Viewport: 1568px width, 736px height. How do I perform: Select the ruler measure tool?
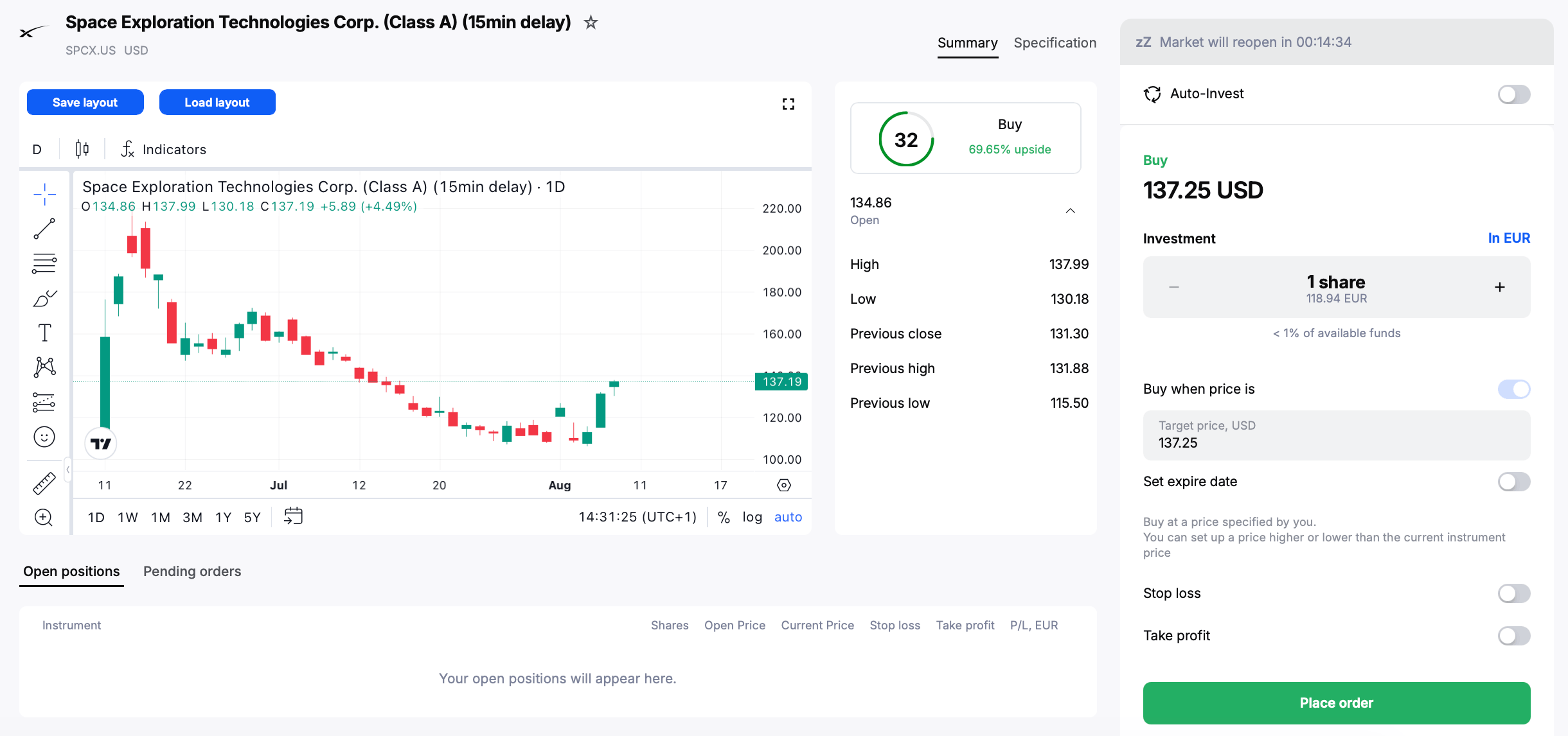[x=44, y=484]
